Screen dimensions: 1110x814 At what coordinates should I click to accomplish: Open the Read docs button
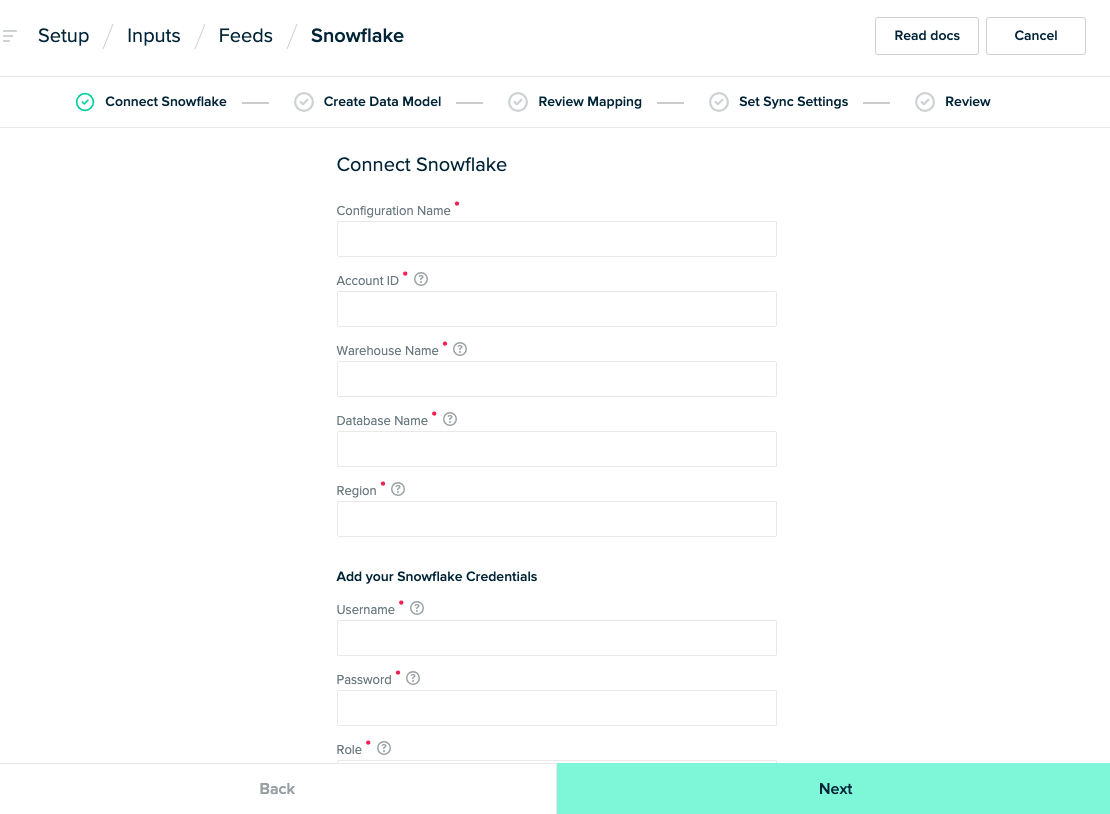coord(927,36)
